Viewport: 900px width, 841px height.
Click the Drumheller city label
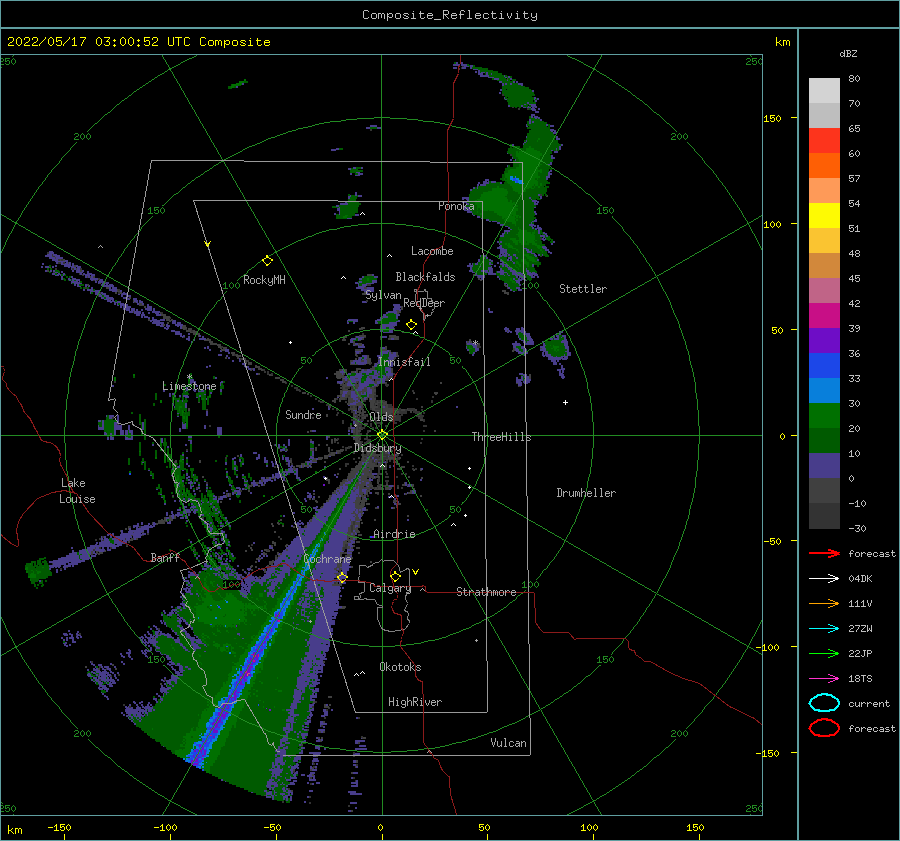point(586,493)
